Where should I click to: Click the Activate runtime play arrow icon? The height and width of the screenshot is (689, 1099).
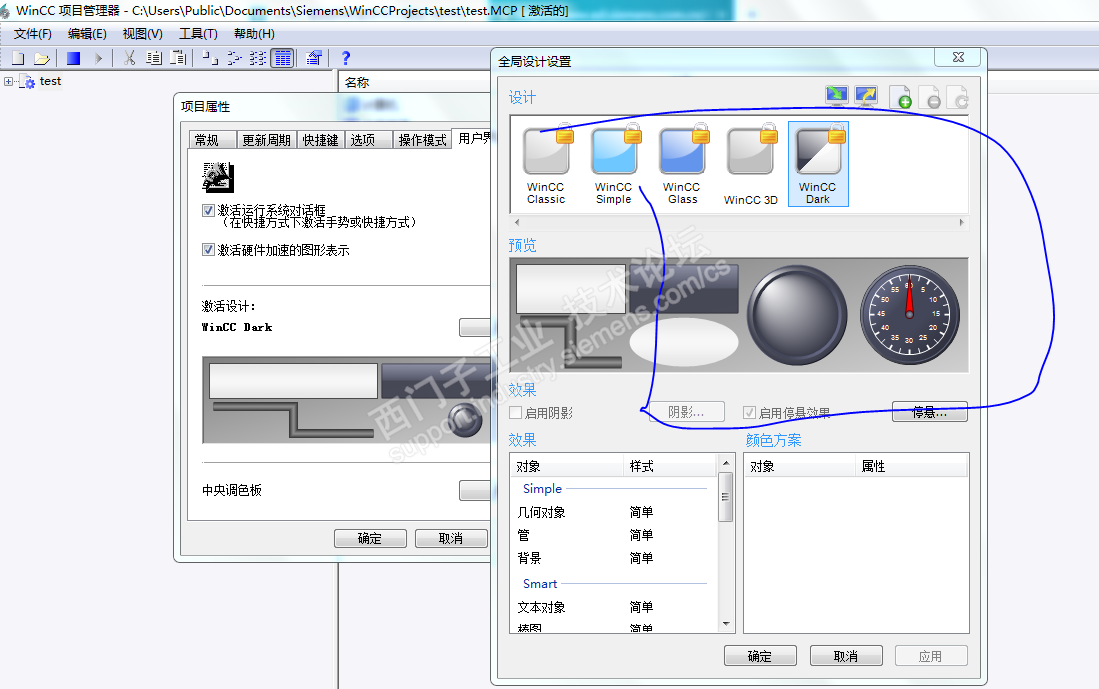[x=98, y=58]
